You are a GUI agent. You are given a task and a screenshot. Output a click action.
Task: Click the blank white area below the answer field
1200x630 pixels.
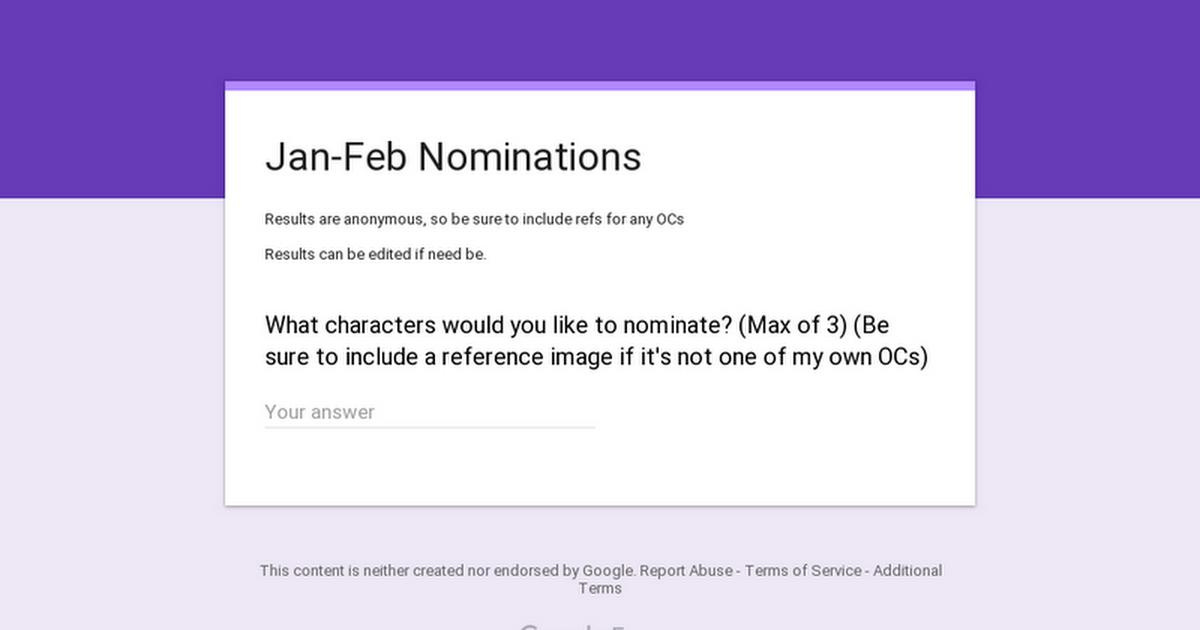(x=600, y=470)
